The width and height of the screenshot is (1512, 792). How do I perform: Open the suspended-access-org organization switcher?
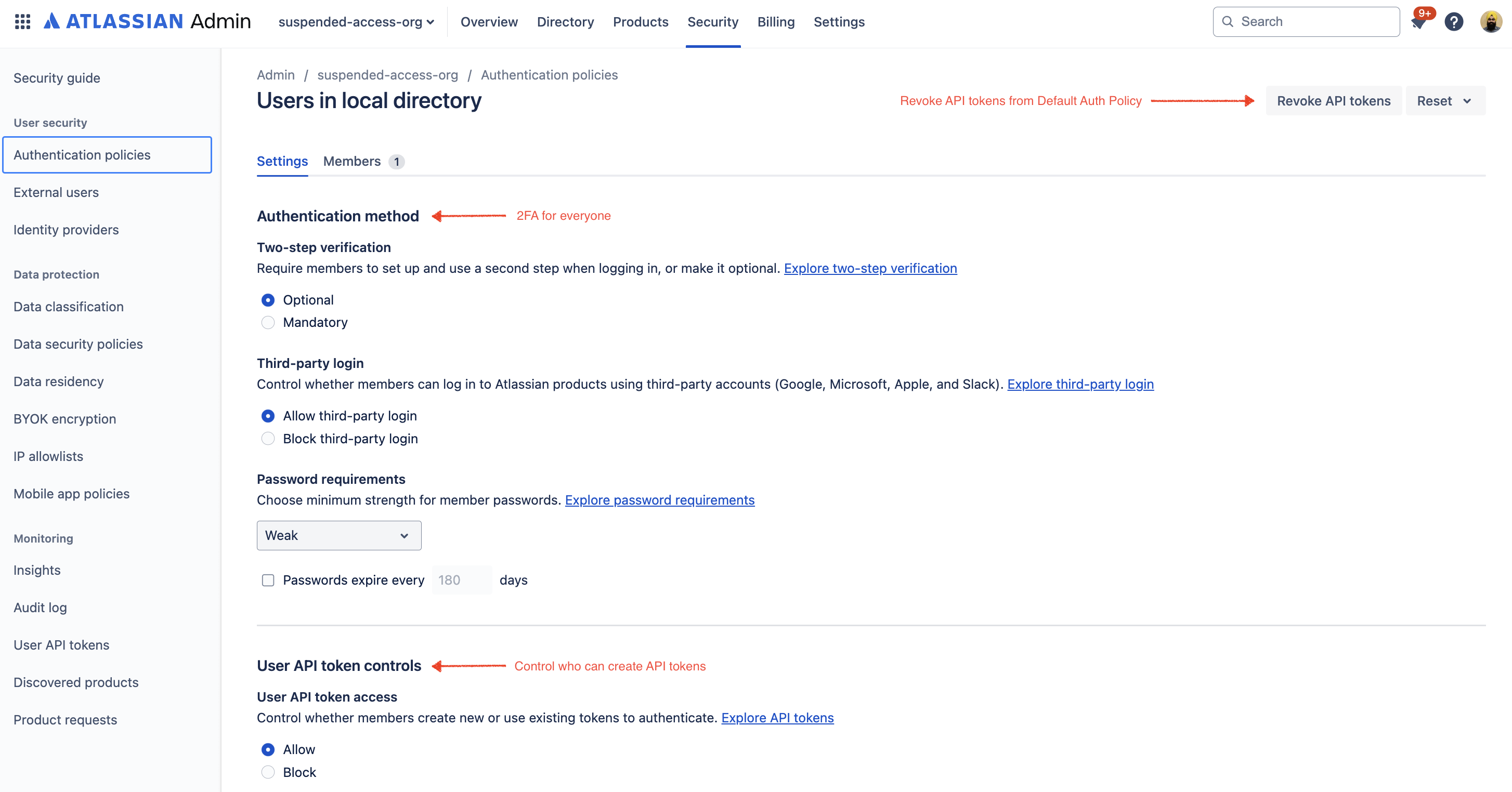coord(356,22)
